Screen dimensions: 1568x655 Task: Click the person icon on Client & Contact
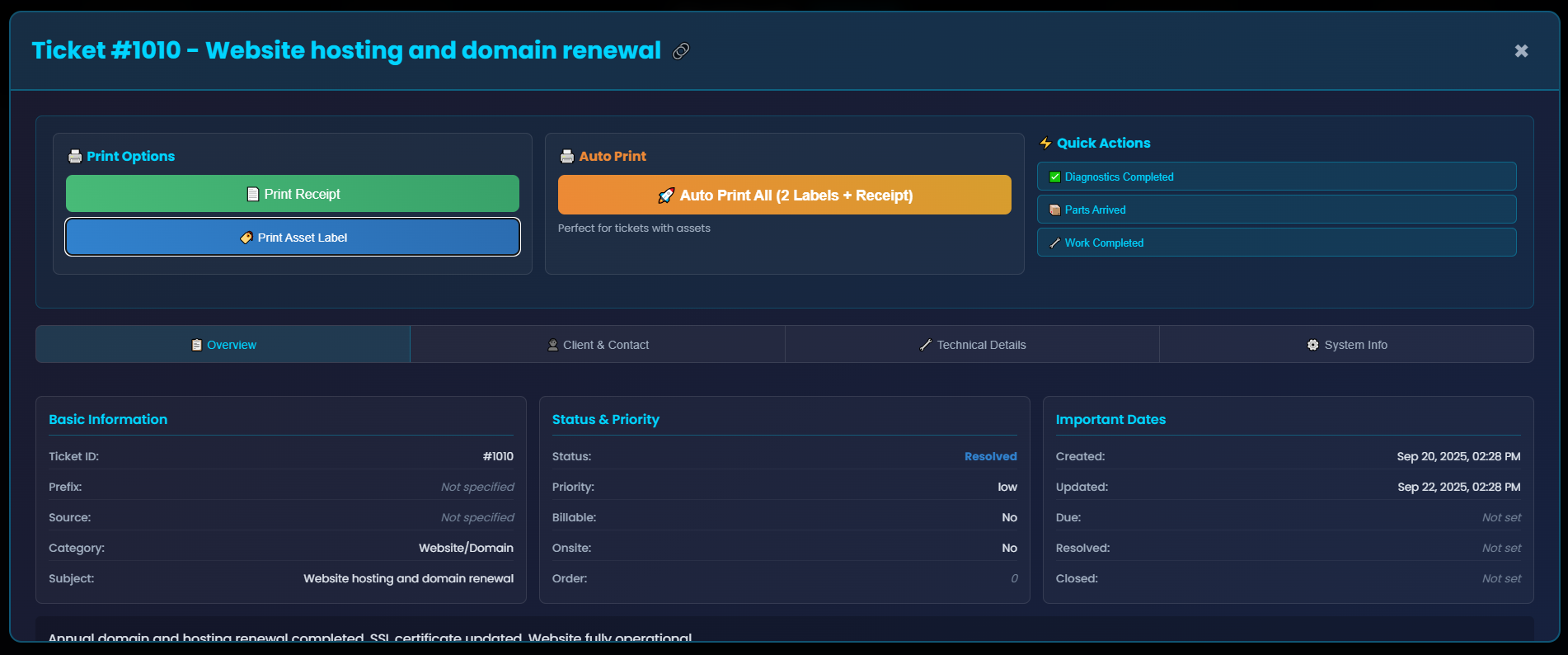tap(552, 345)
